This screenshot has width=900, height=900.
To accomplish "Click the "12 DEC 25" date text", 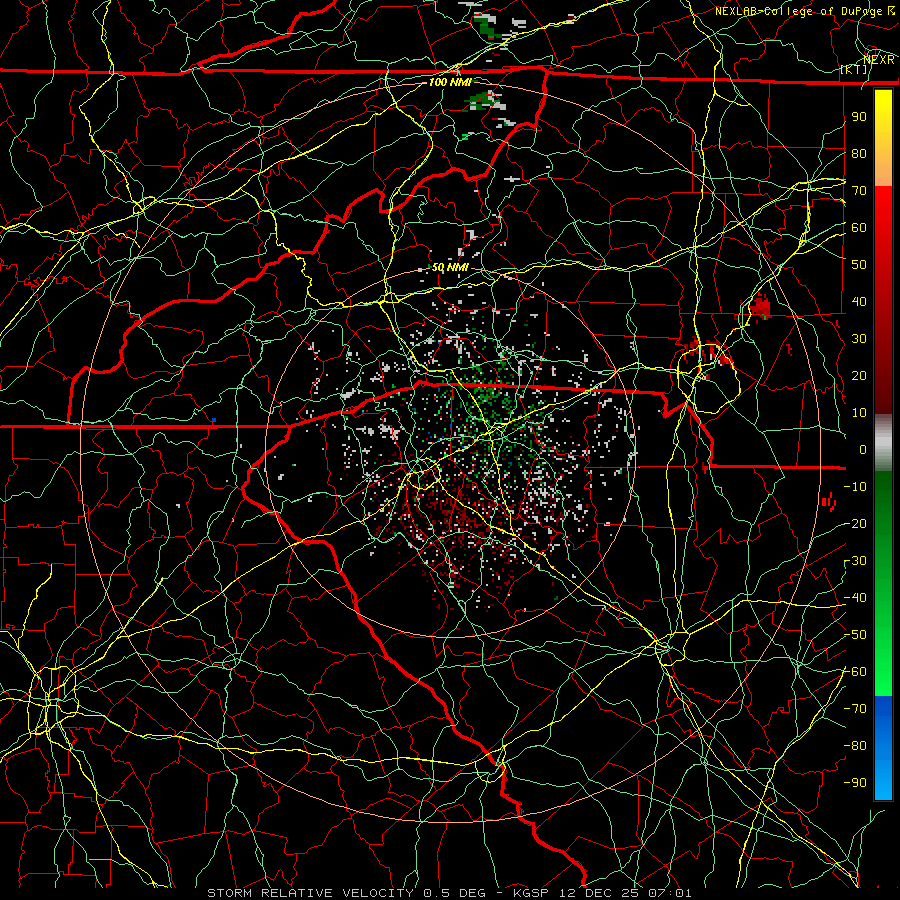I will [597, 893].
